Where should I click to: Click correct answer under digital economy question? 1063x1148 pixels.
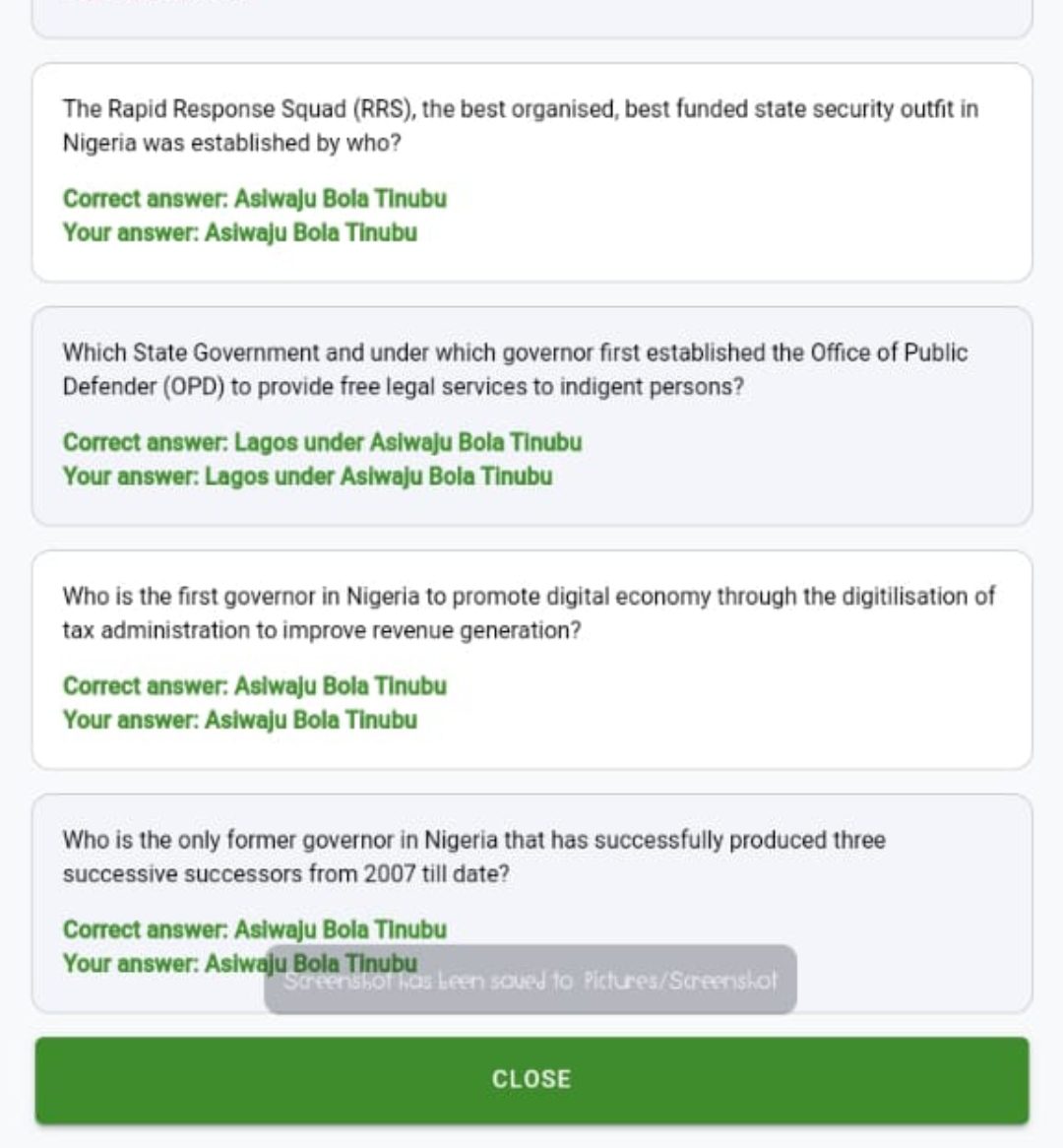(x=255, y=686)
